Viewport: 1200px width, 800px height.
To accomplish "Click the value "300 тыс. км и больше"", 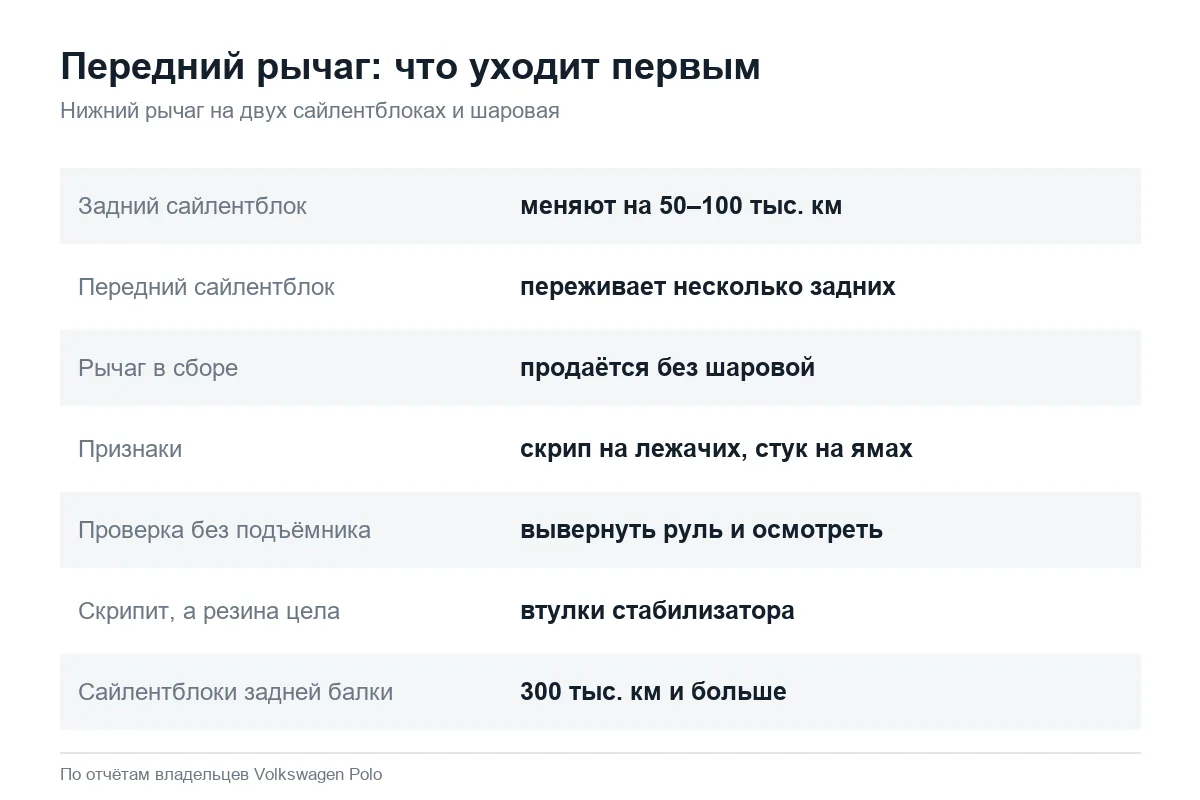I will tap(653, 692).
